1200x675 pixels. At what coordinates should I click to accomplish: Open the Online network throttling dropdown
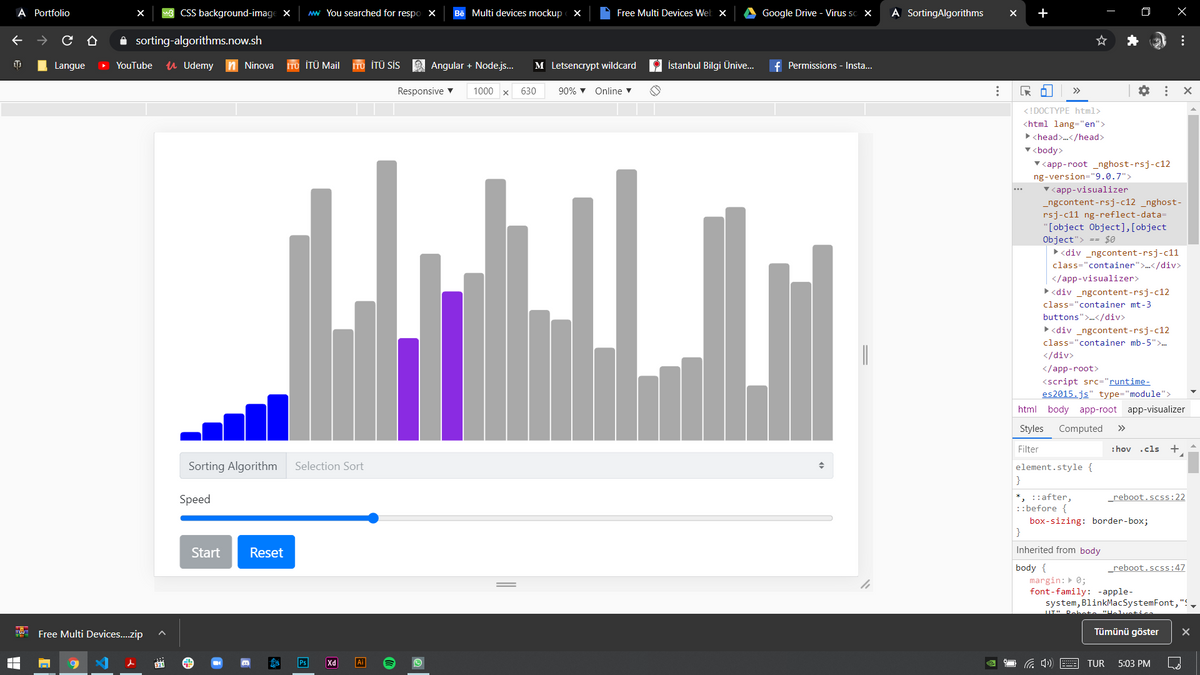(x=613, y=91)
